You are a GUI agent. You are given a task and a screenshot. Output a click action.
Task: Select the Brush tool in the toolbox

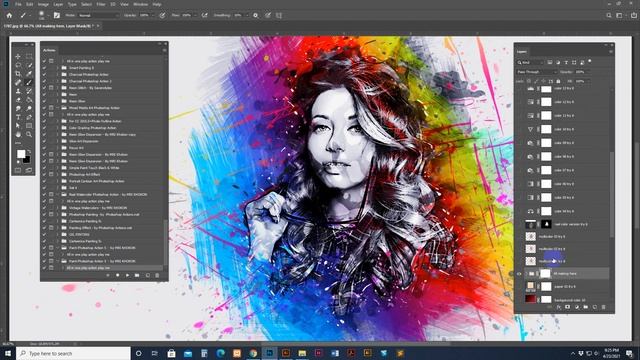click(x=29, y=82)
